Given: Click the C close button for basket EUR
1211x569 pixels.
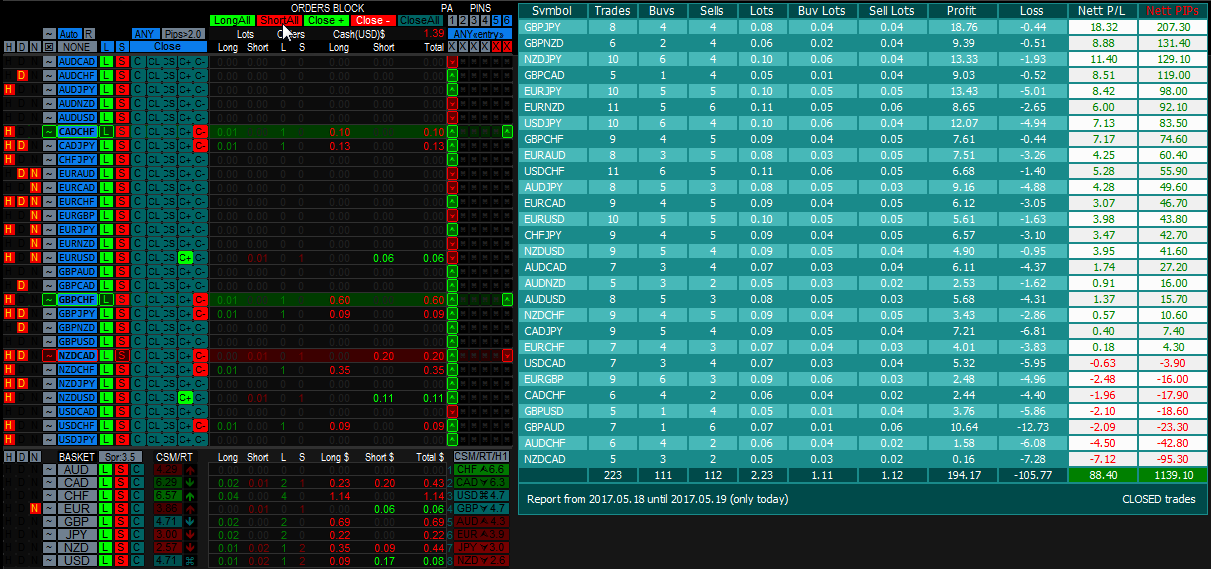Looking at the screenshot, I should click(137, 509).
